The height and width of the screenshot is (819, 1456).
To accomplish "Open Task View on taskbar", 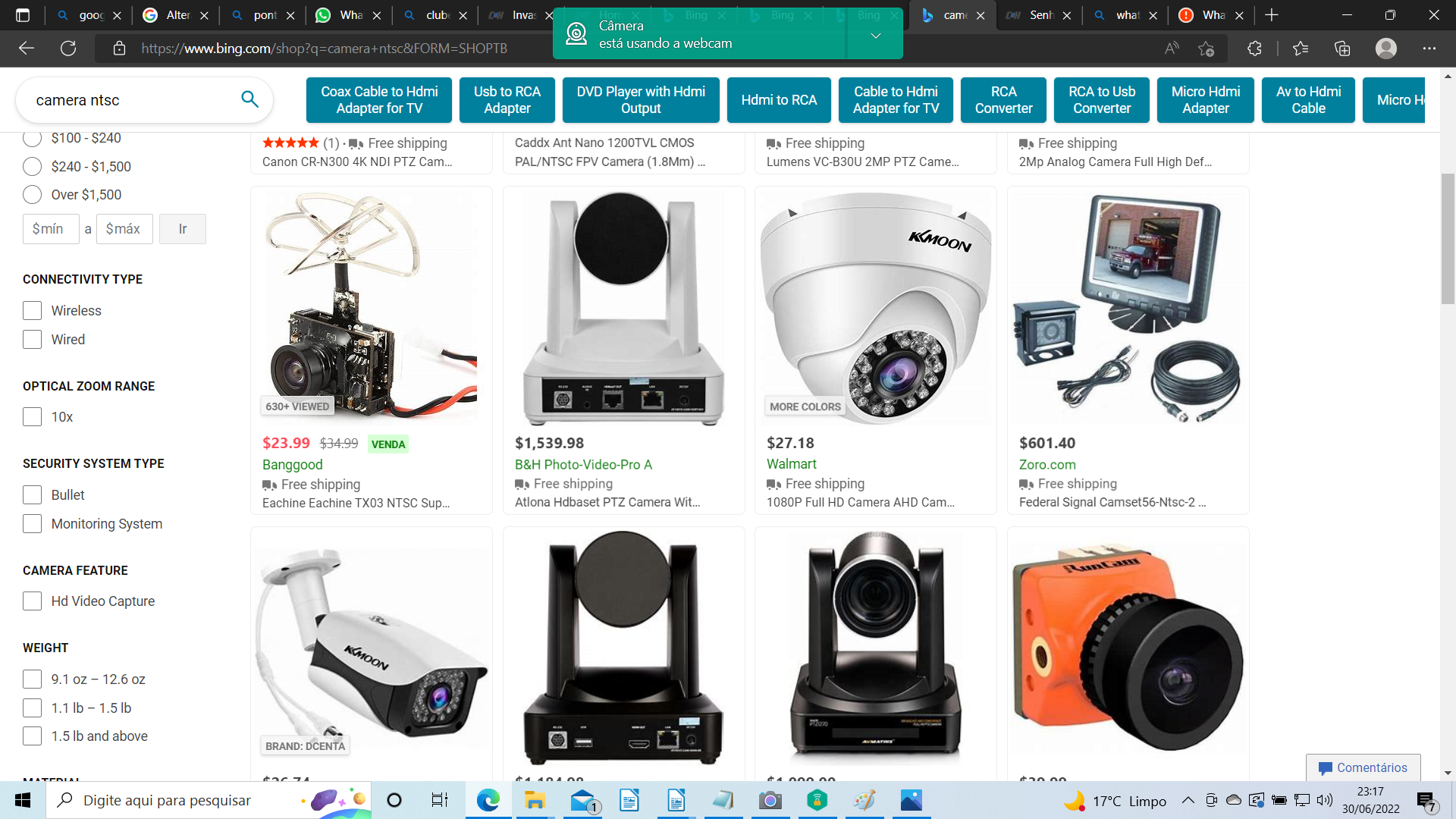I will point(440,800).
